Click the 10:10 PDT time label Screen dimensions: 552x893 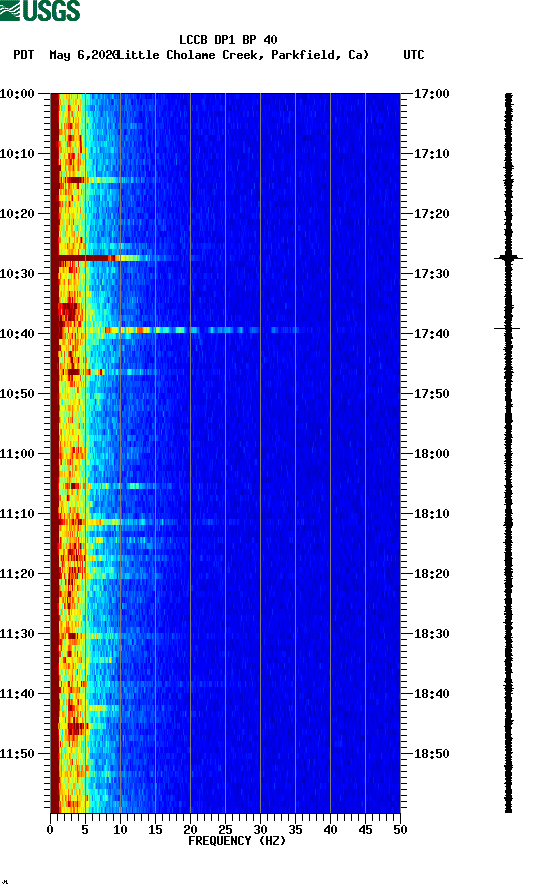17,154
